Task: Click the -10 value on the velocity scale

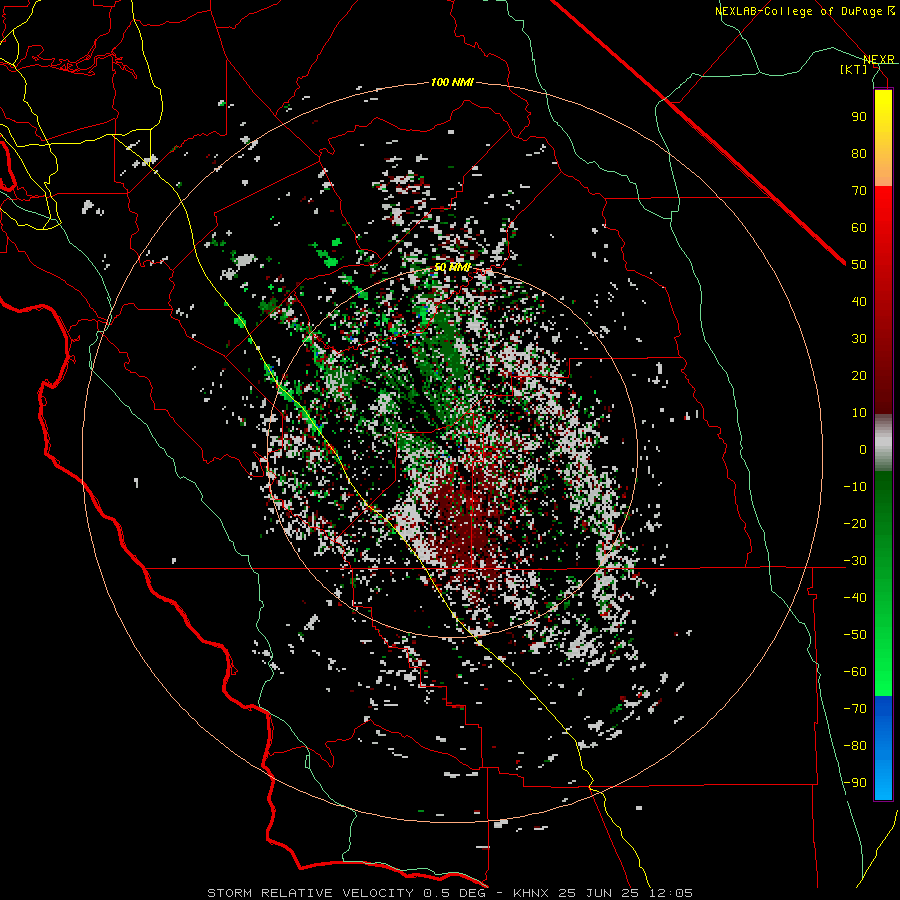Action: click(x=855, y=487)
